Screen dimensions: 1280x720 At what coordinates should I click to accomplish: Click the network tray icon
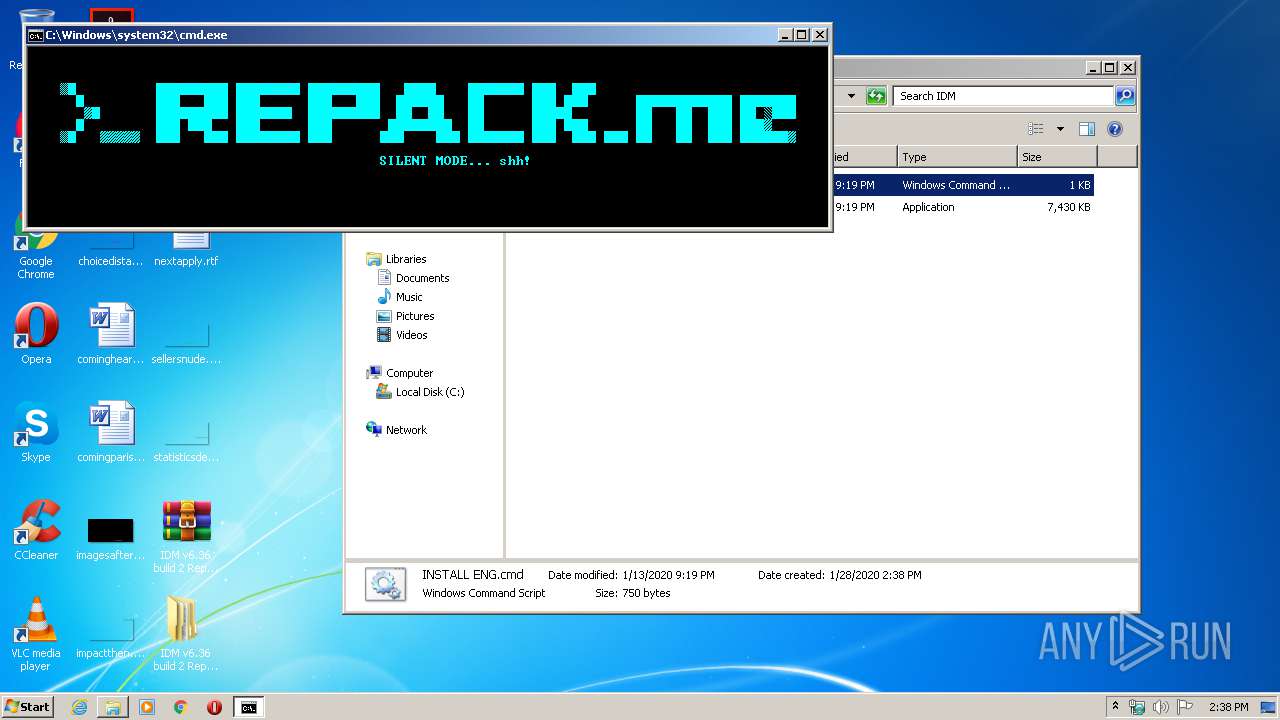(x=1137, y=707)
